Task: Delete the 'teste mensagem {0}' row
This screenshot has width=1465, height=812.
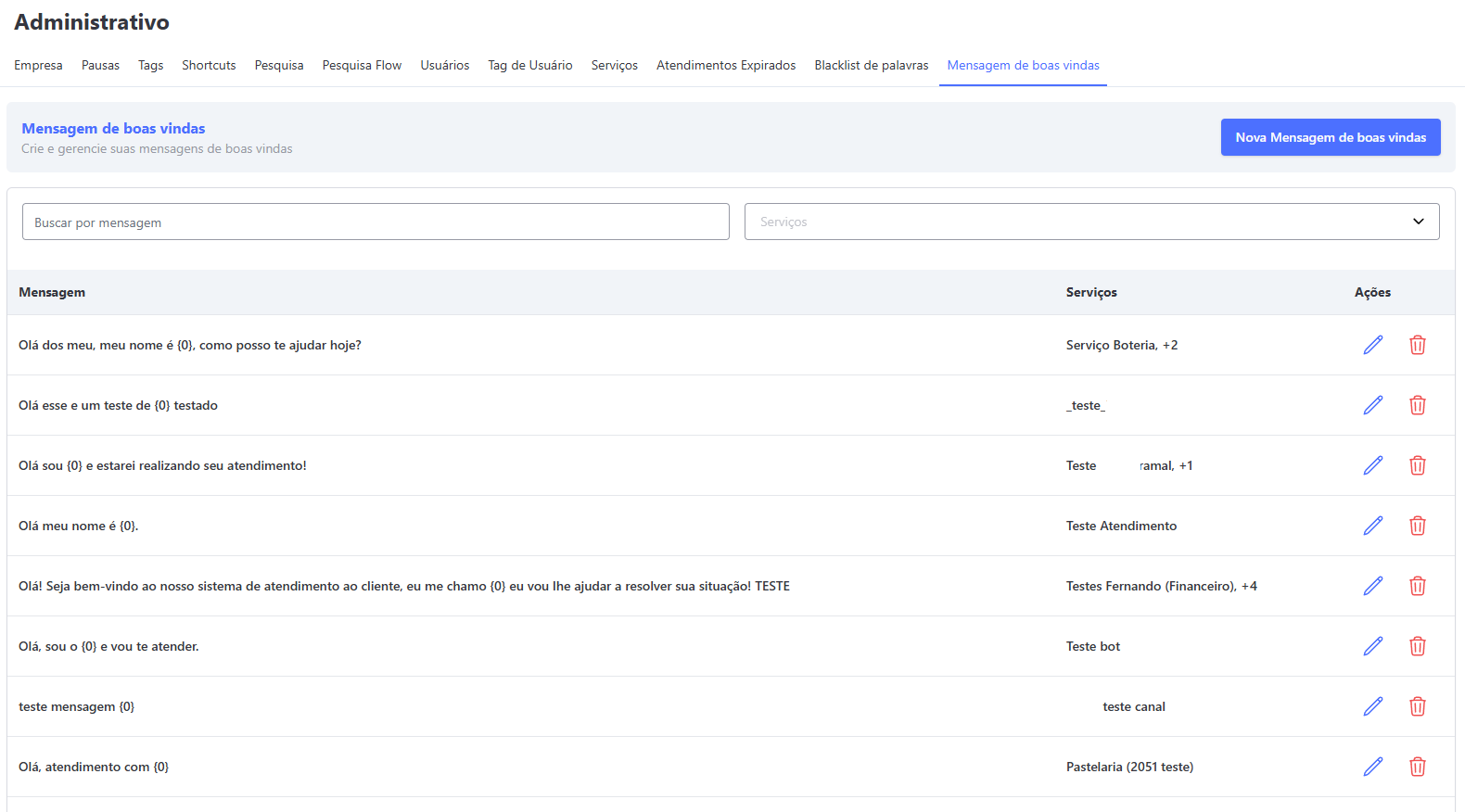Action: [1418, 706]
